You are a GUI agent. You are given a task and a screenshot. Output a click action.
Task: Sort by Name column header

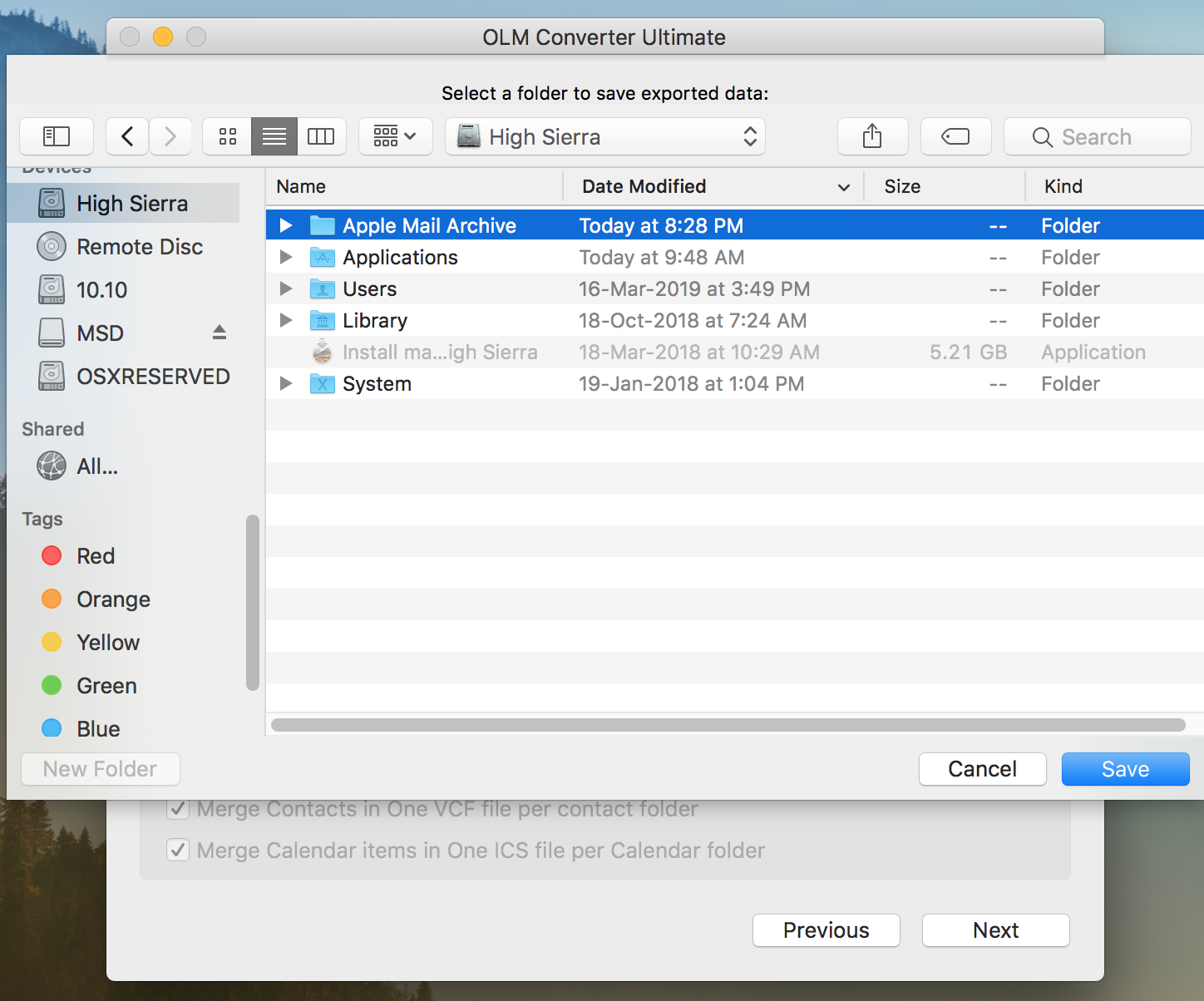click(x=414, y=186)
